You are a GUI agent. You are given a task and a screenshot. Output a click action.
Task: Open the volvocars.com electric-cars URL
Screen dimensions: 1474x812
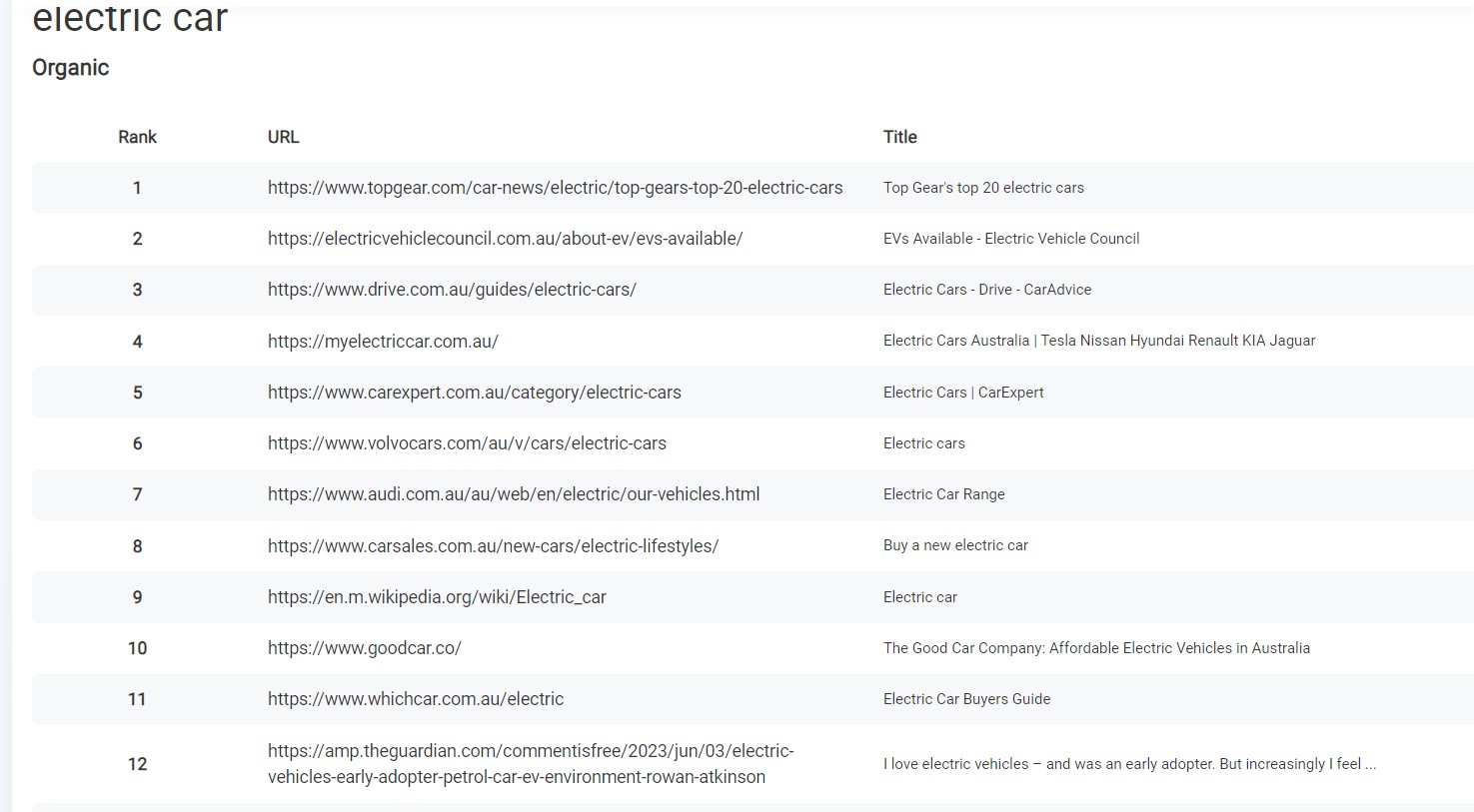click(467, 443)
